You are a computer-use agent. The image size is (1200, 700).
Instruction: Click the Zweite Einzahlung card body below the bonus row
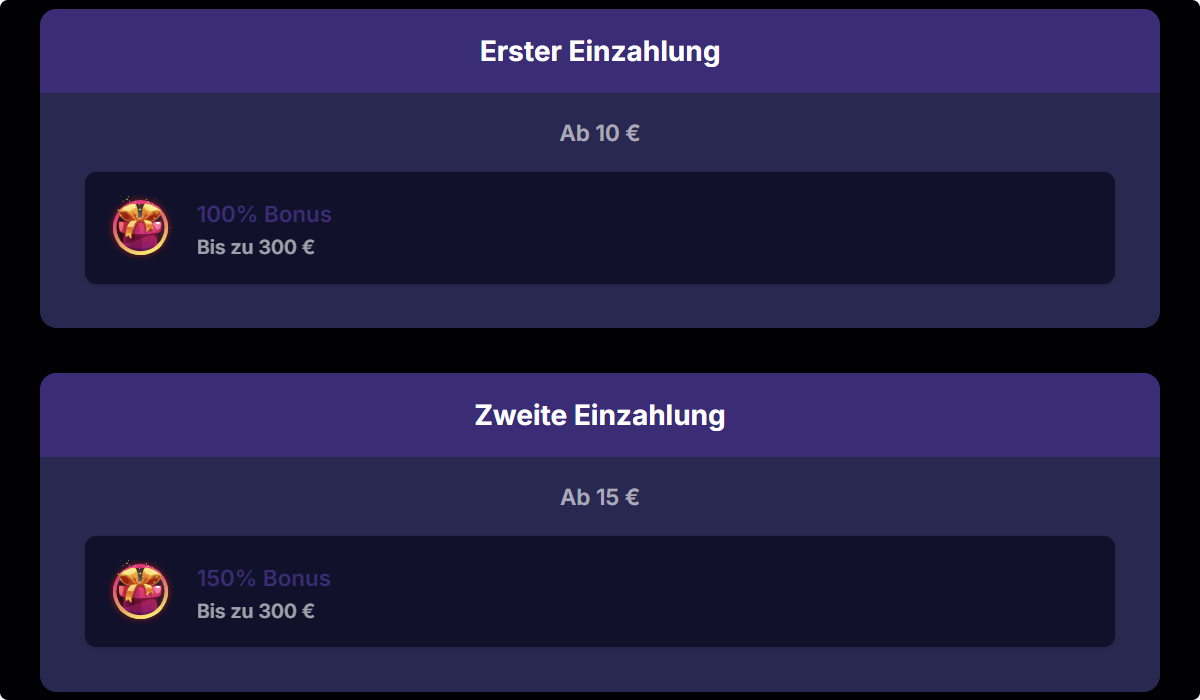tap(600, 669)
